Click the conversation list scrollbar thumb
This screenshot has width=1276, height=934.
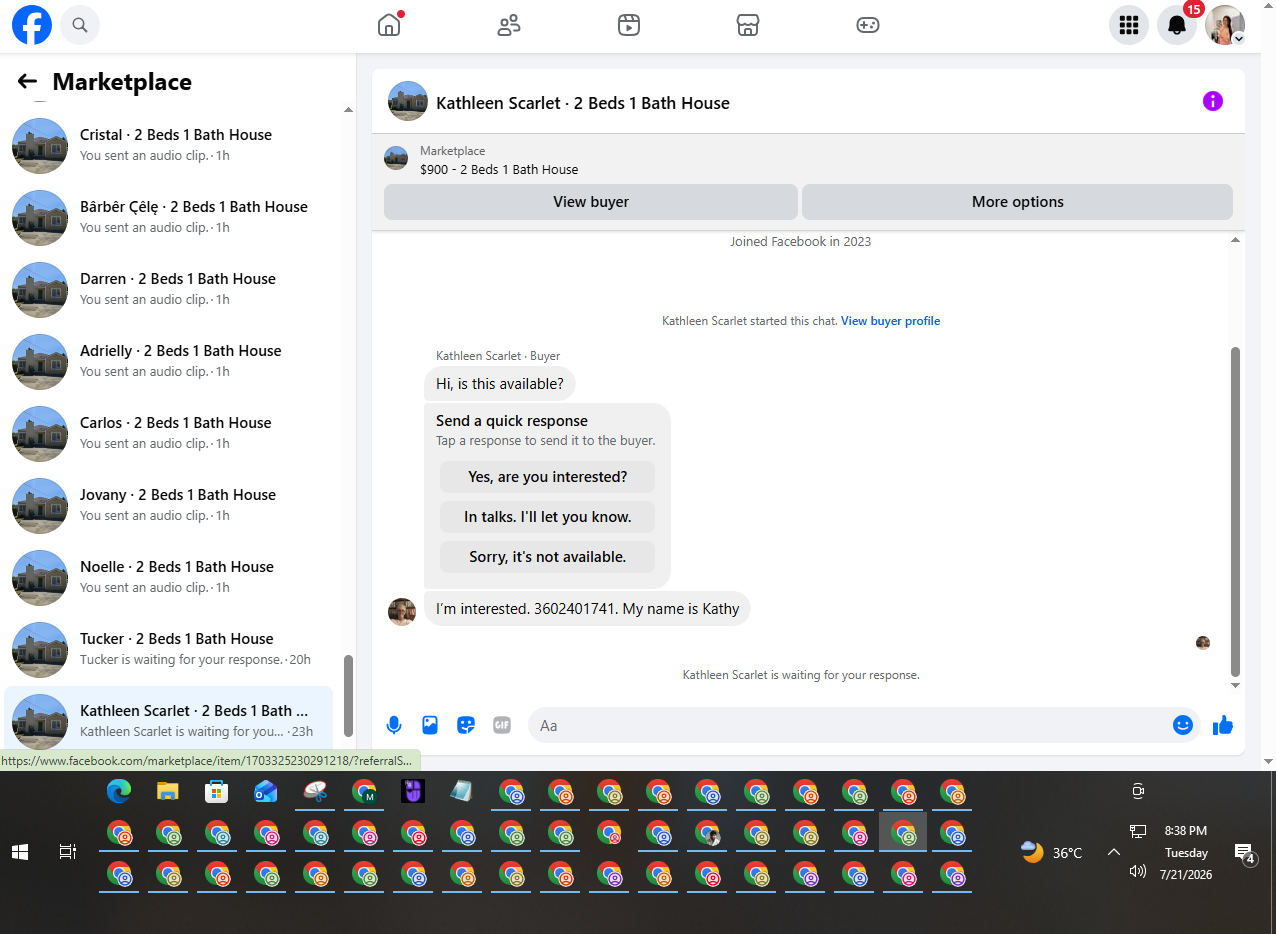click(x=349, y=696)
